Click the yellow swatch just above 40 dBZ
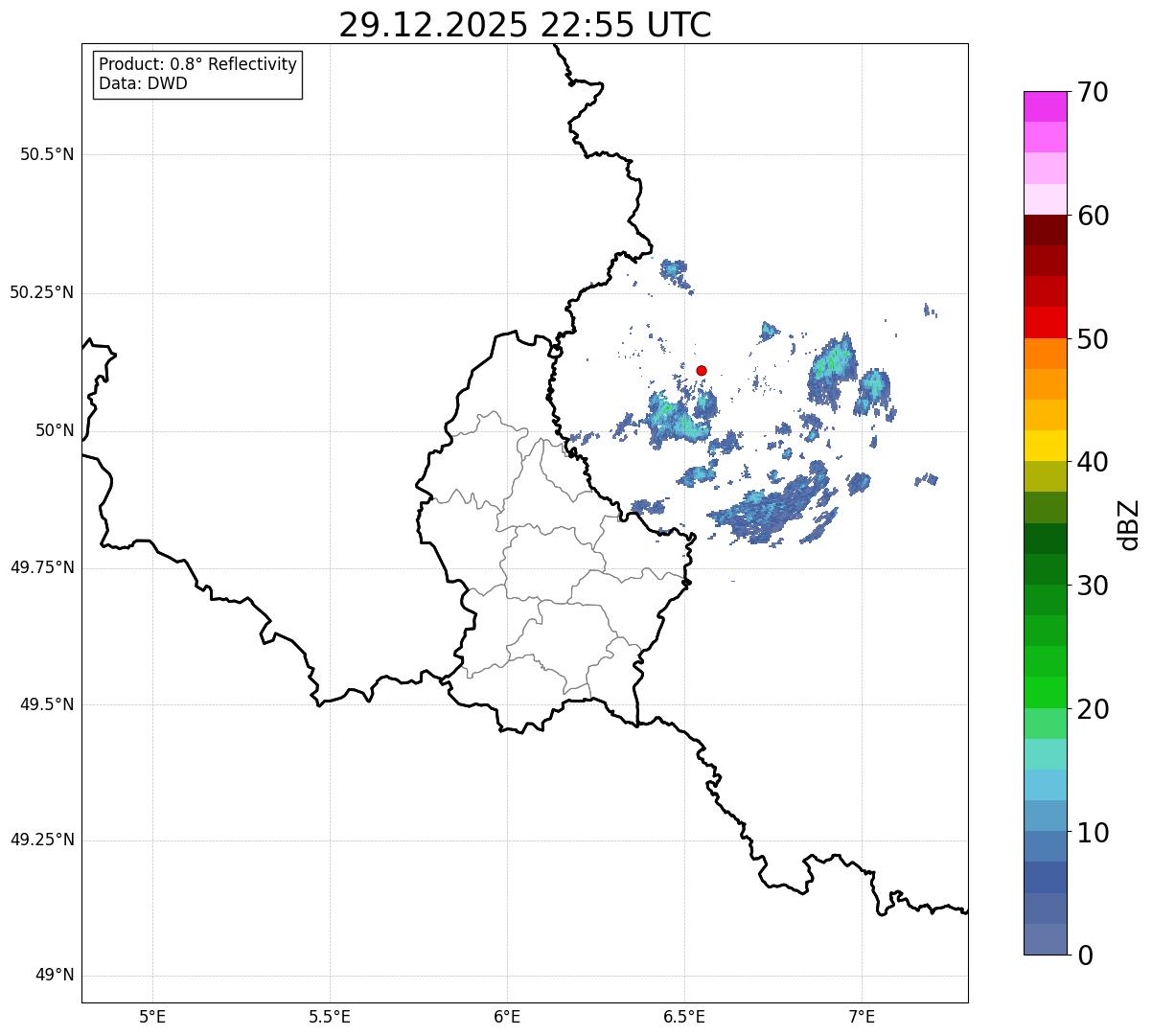Screen dimensions: 1152x1036 (1046, 446)
